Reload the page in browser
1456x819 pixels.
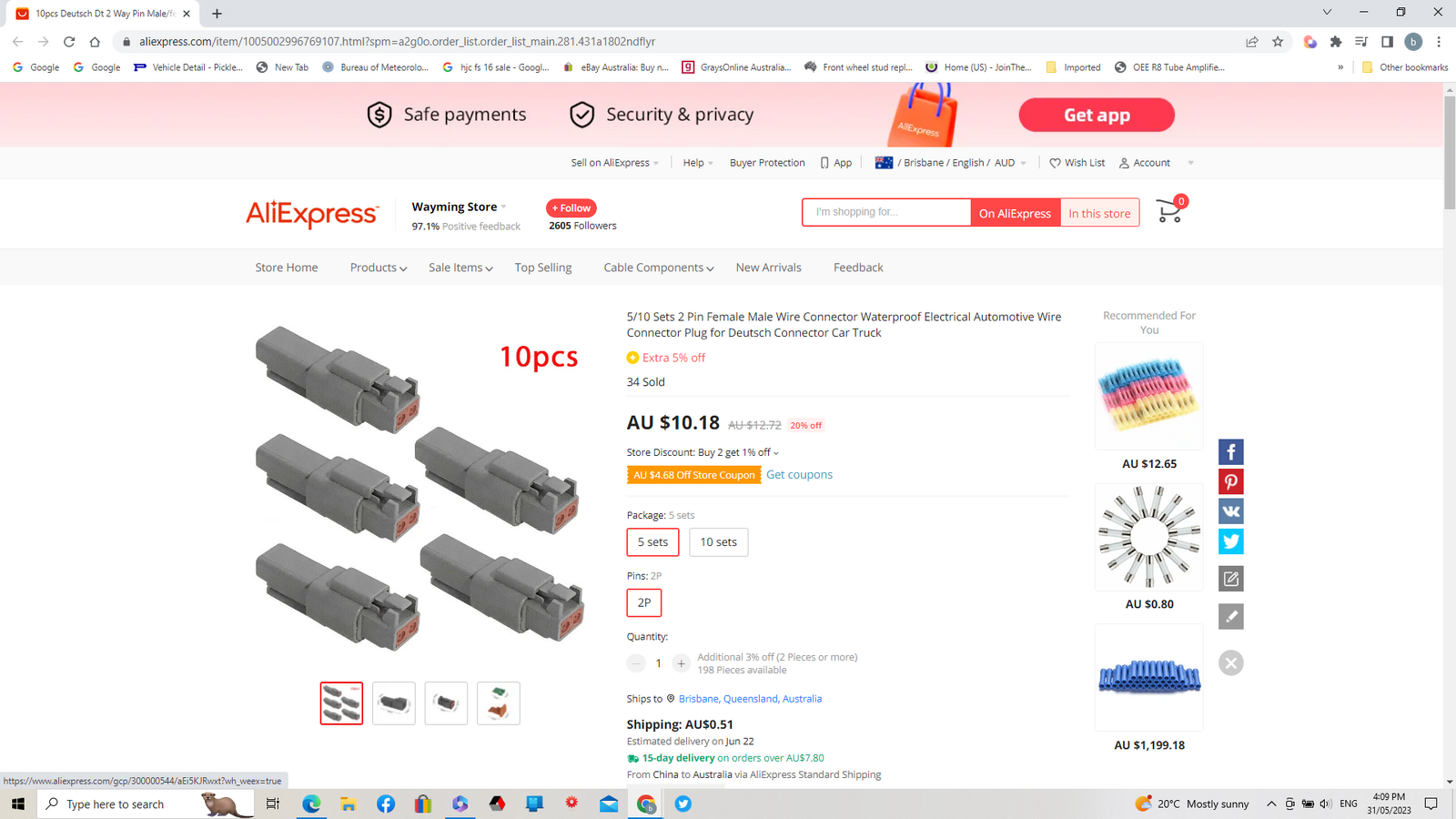pos(69,41)
